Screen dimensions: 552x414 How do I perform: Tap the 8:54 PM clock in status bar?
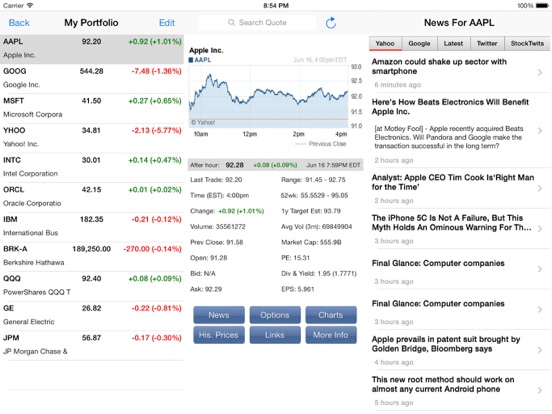pyautogui.click(x=276, y=6)
